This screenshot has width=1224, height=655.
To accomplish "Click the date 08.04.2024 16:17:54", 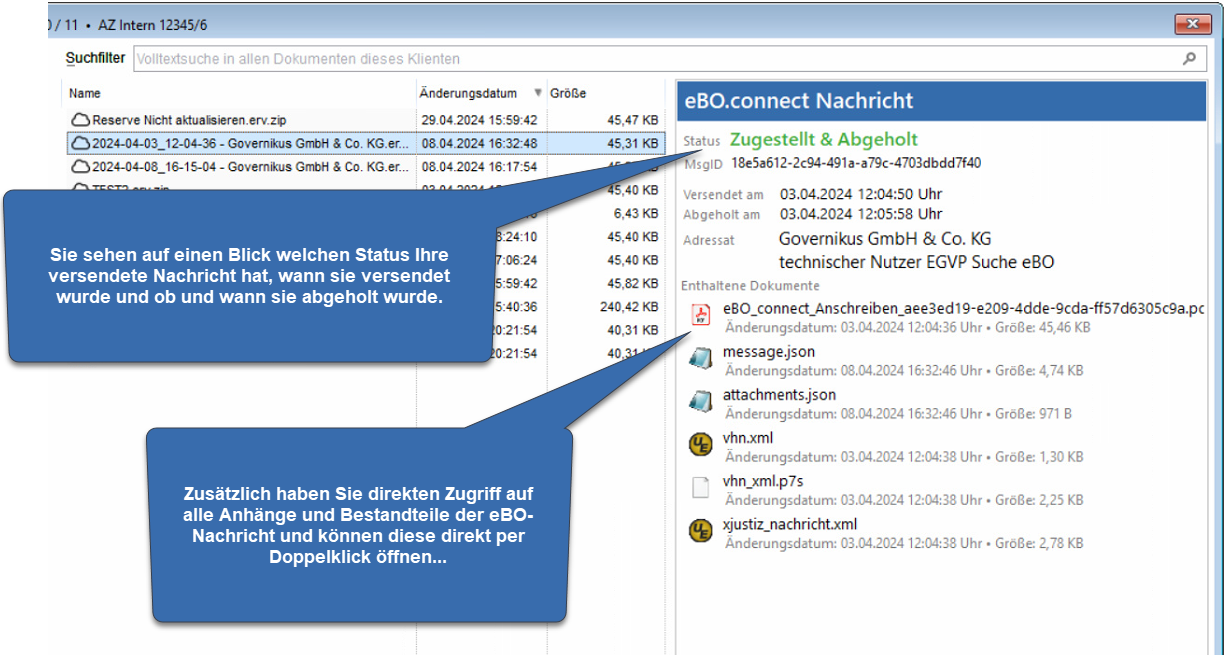I will (479, 167).
